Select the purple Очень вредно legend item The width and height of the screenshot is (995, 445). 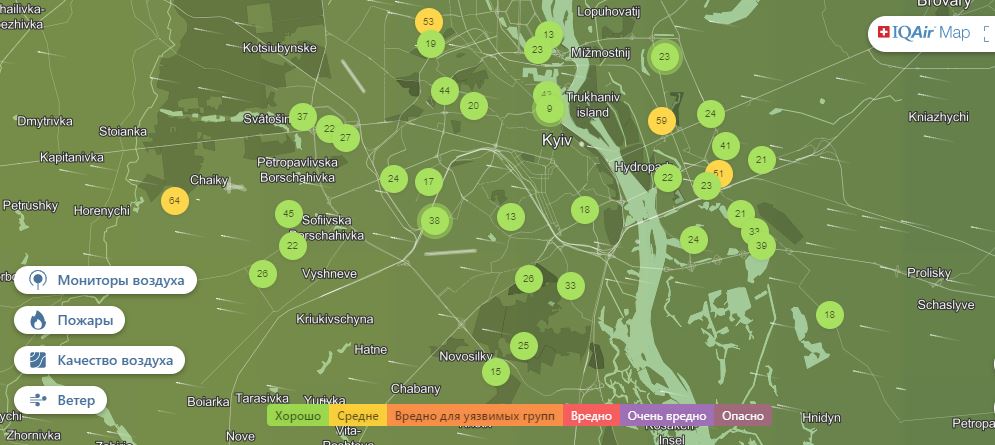pos(666,416)
